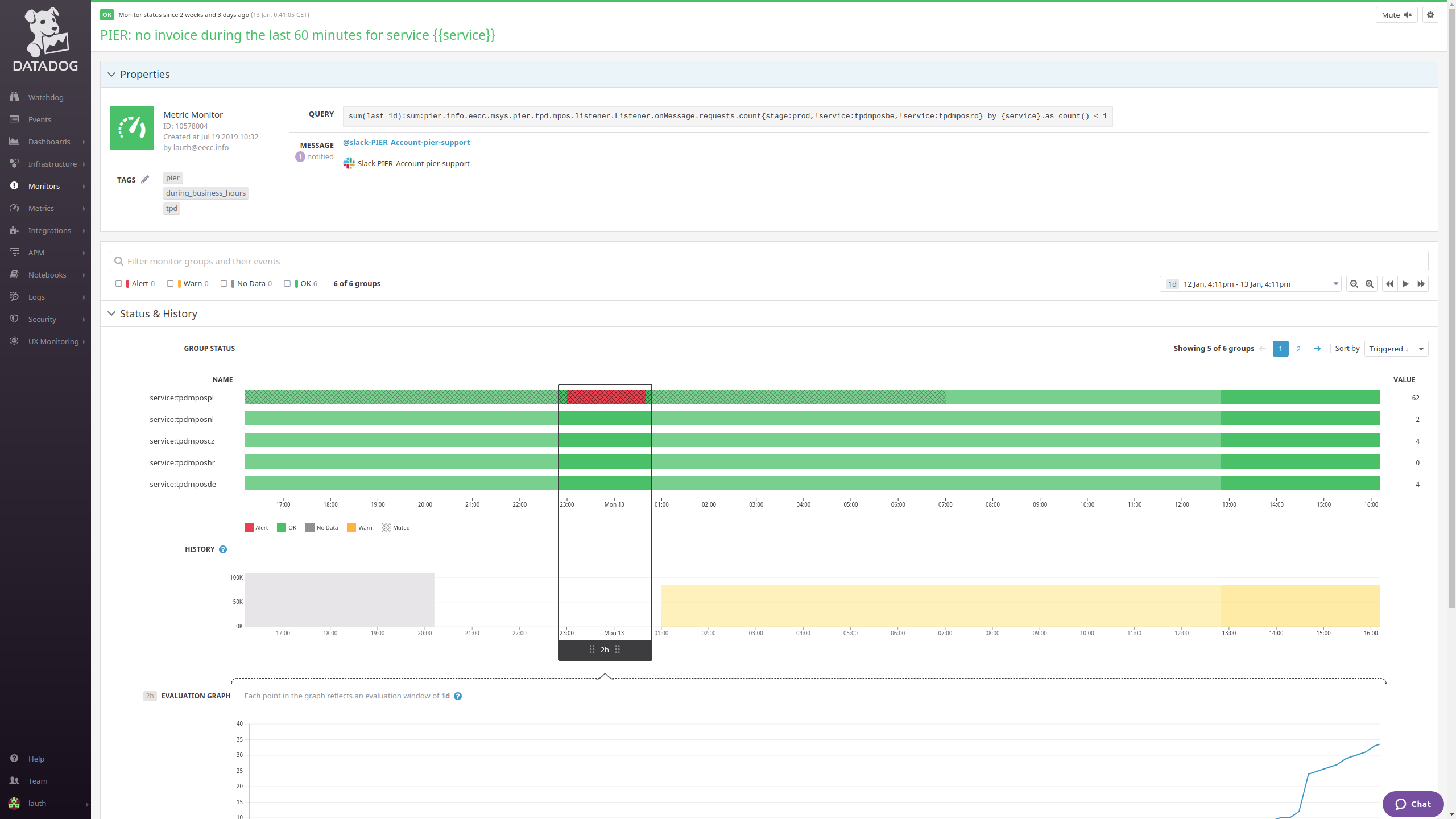This screenshot has height=819, width=1456.
Task: Open the Events panel icon
Action: pyautogui.click(x=14, y=119)
